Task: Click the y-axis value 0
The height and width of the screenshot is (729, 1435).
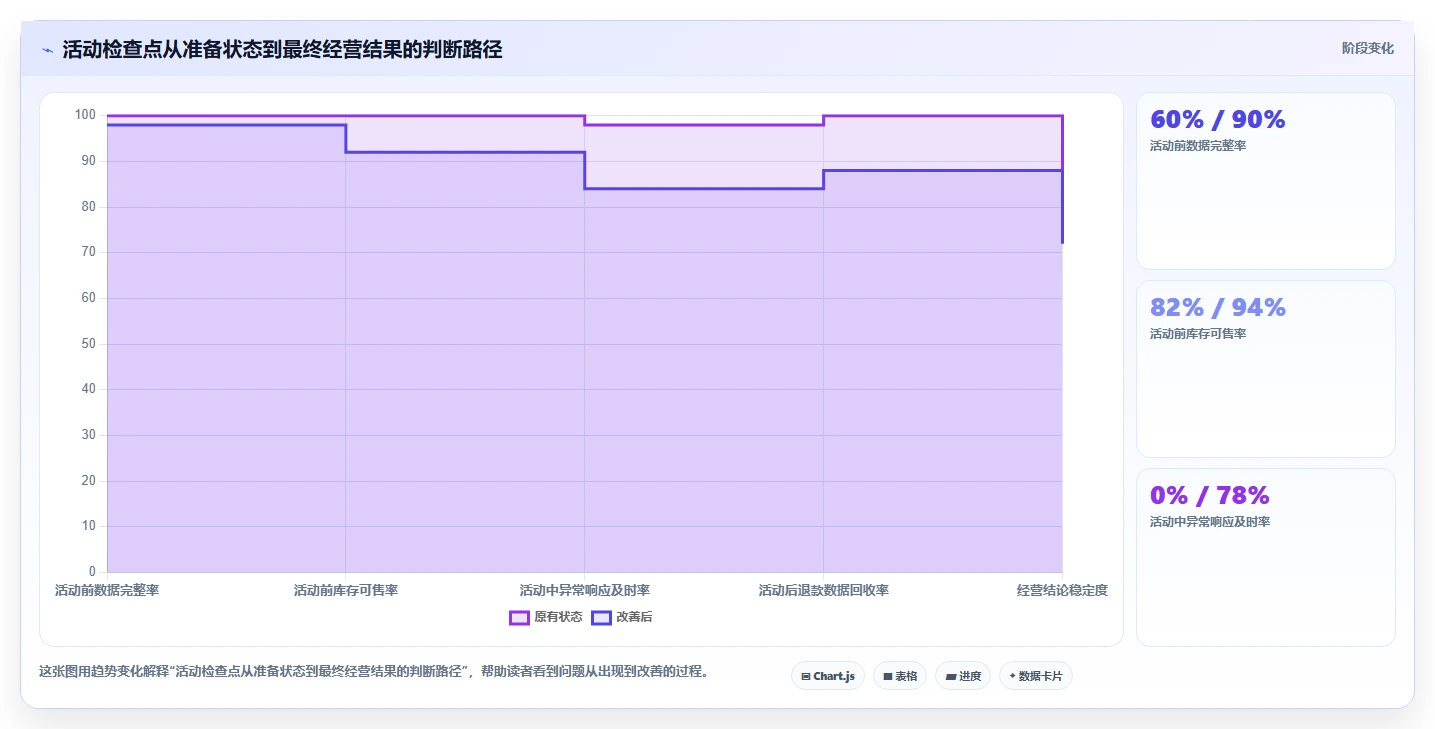Action: [92, 572]
